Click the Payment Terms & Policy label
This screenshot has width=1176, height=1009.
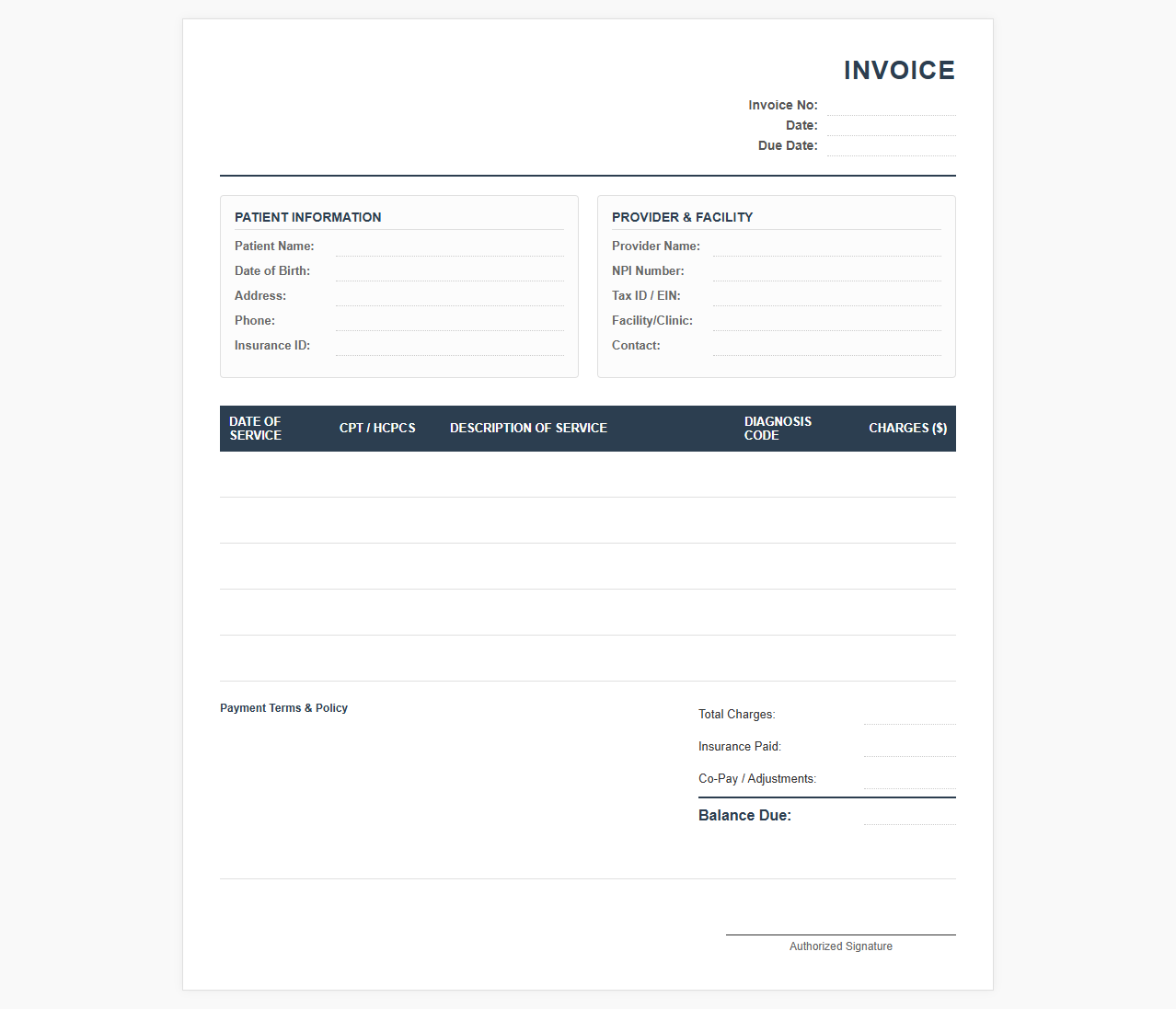tap(283, 708)
